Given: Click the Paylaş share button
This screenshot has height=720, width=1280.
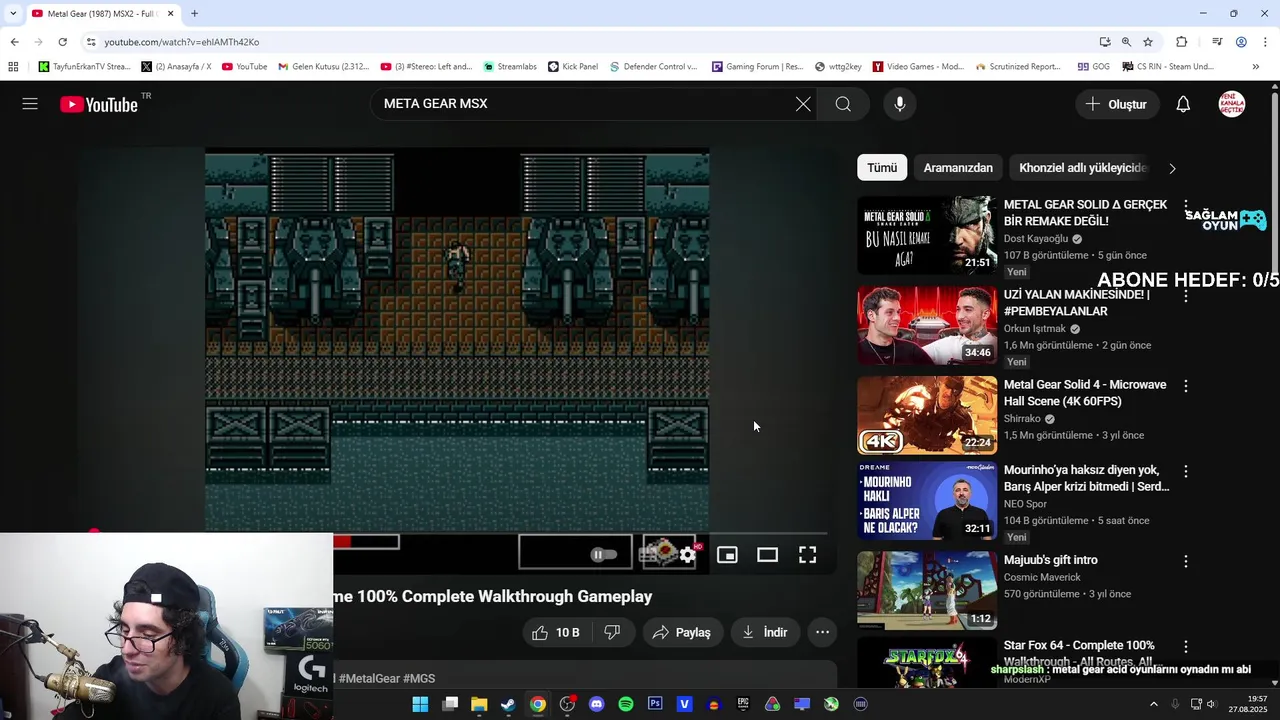Looking at the screenshot, I should (682, 632).
